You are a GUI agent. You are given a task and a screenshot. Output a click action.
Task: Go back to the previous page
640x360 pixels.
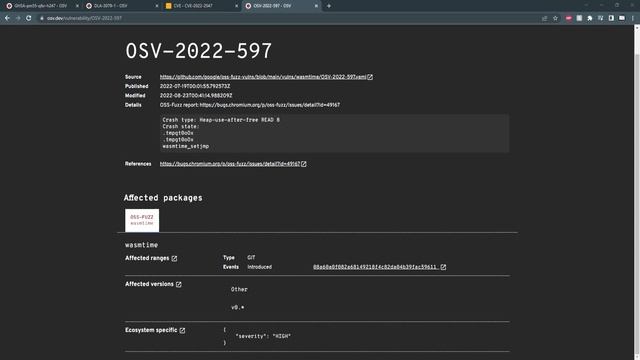7,18
